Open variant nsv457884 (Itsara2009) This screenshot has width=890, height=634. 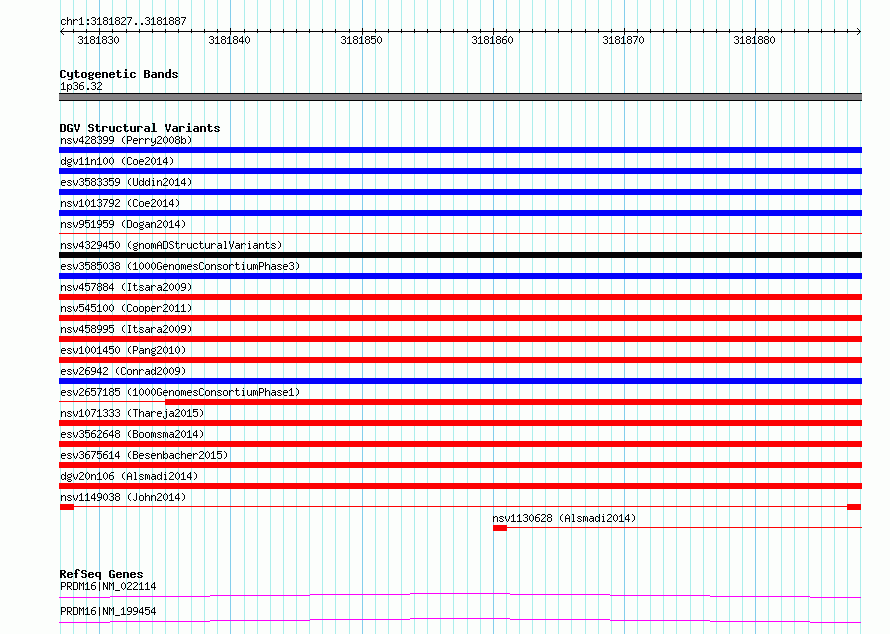coord(126,287)
